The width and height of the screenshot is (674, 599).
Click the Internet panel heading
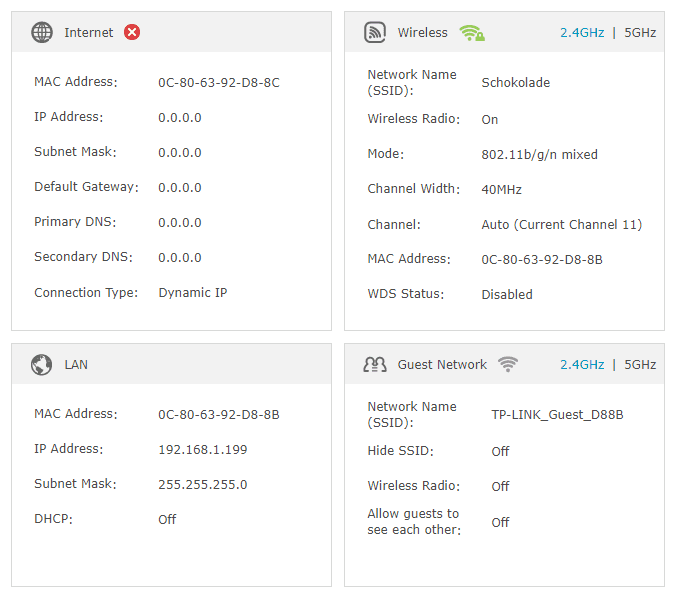click(x=89, y=33)
